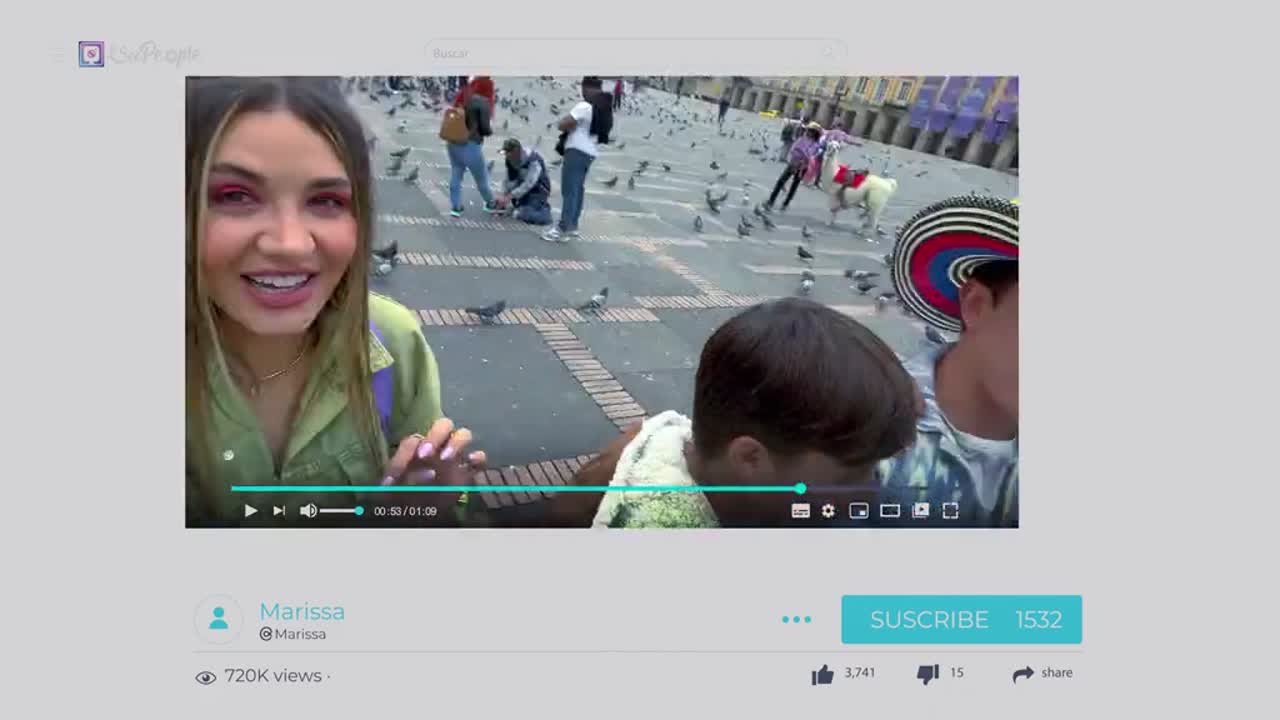Skip to the next video
1280x720 pixels.
coord(279,511)
